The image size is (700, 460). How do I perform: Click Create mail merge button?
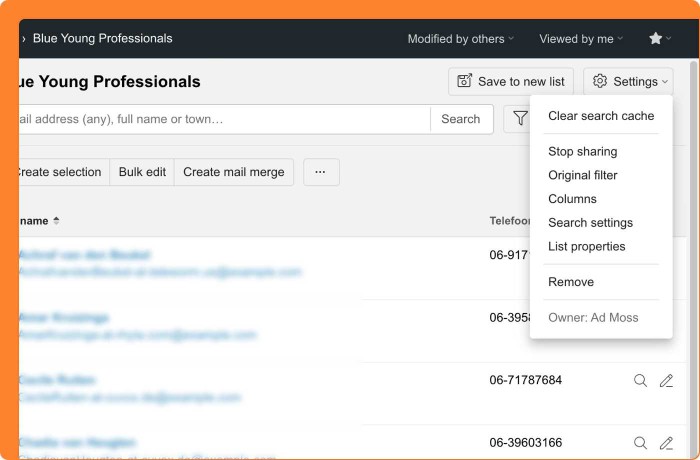point(233,172)
